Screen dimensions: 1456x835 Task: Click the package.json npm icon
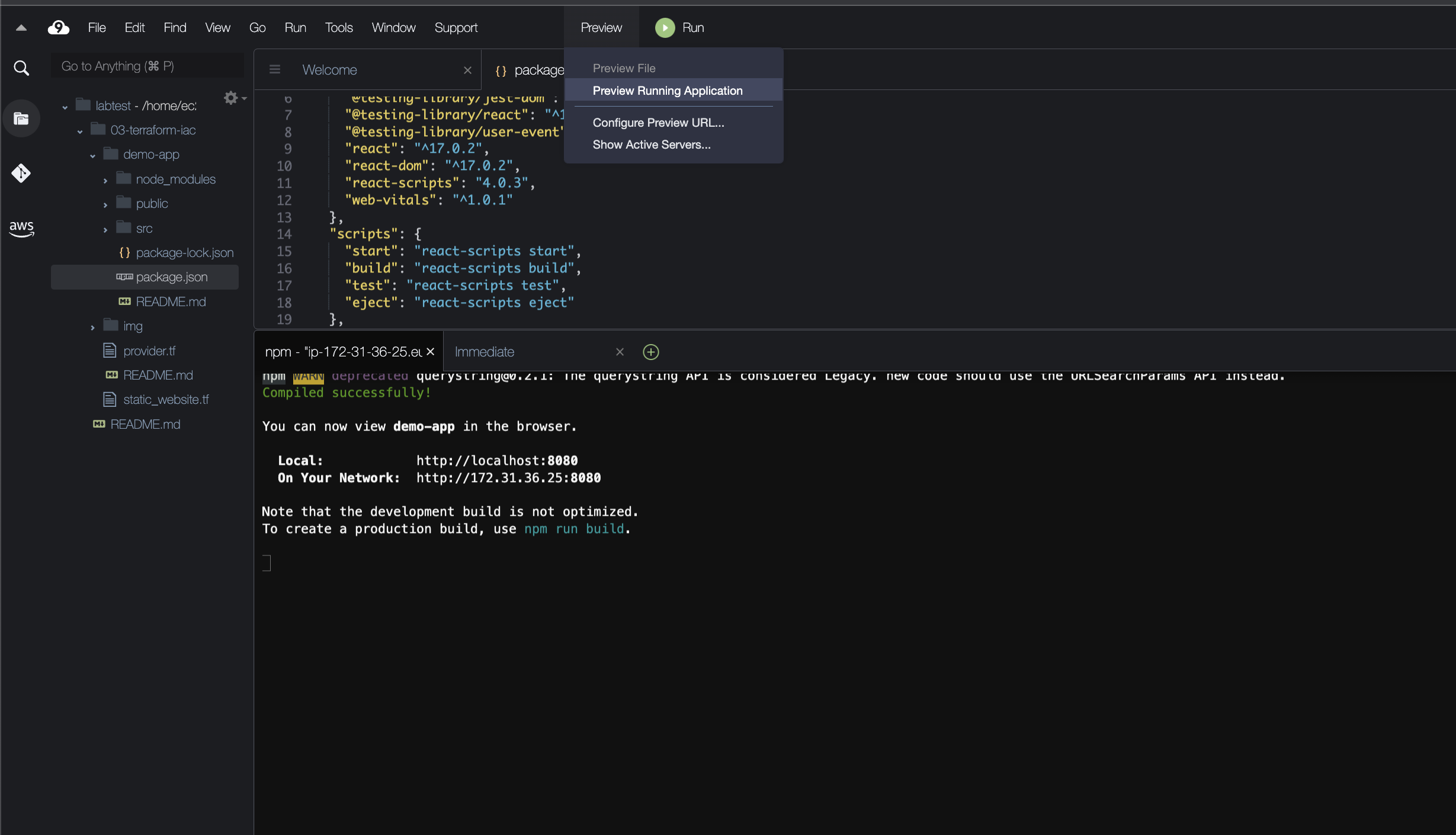(x=124, y=277)
